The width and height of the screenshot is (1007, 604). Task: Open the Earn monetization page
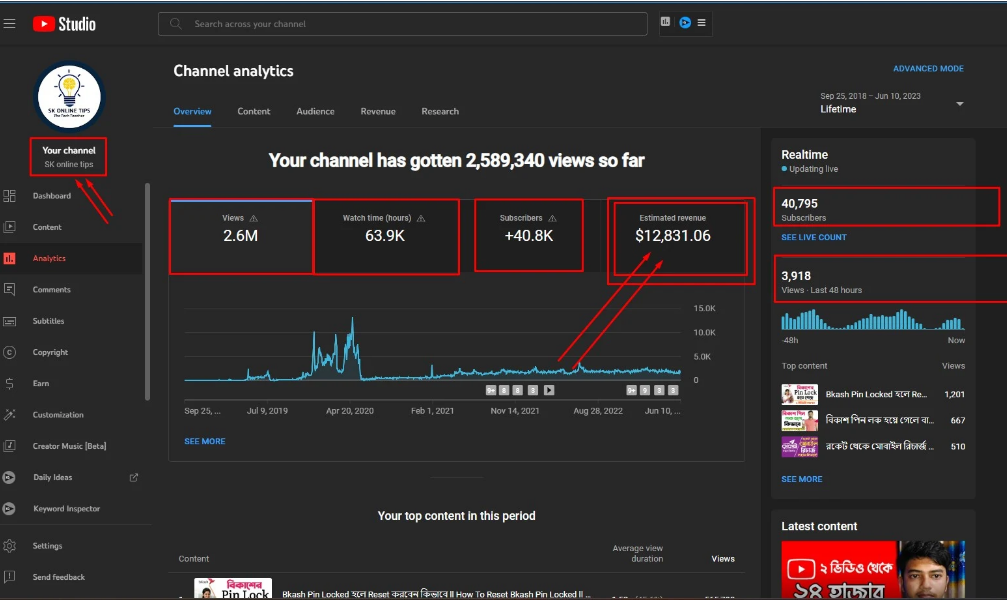[40, 383]
